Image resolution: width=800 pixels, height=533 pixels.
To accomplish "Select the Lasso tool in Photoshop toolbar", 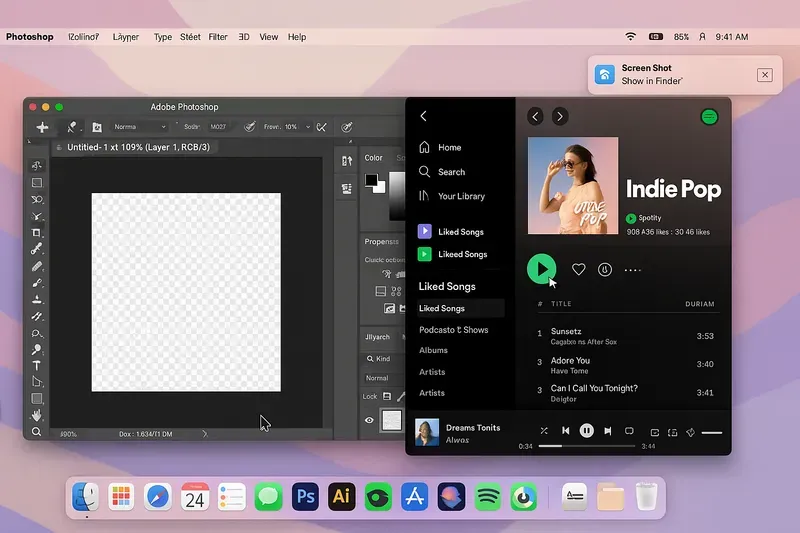I will coord(37,199).
